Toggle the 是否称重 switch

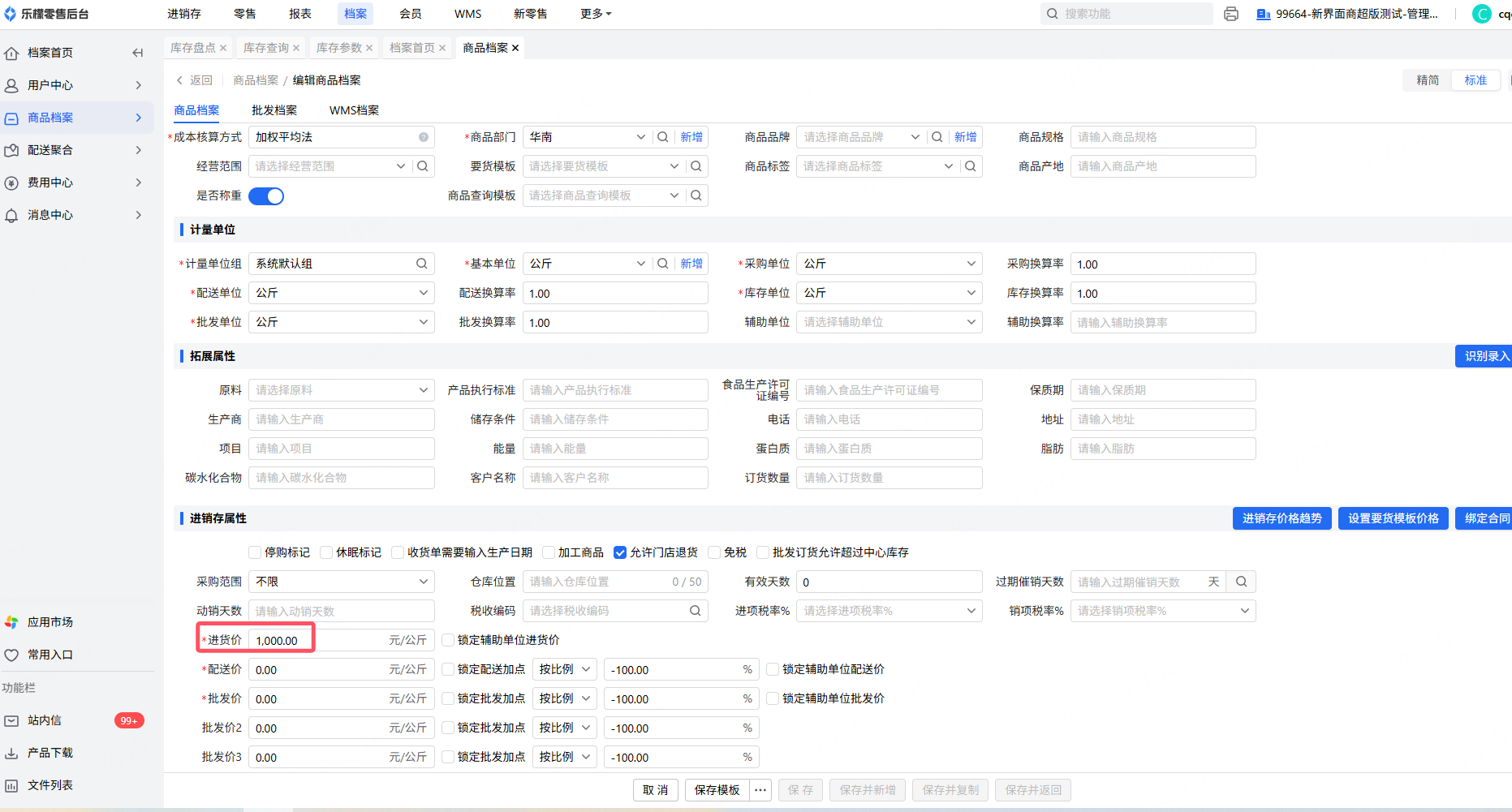point(266,195)
